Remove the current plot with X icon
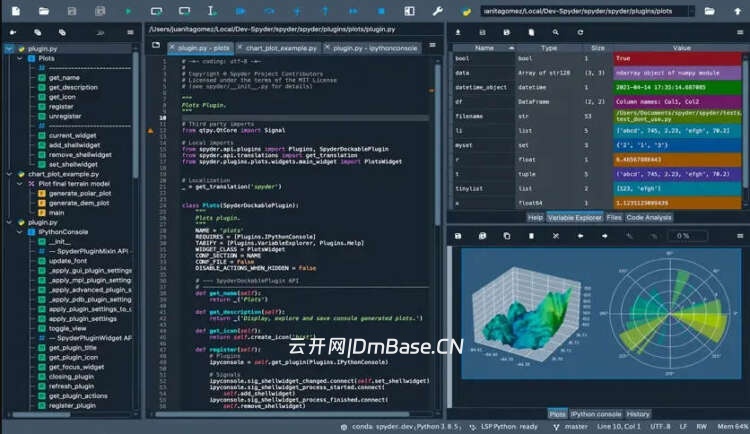 pos(555,236)
